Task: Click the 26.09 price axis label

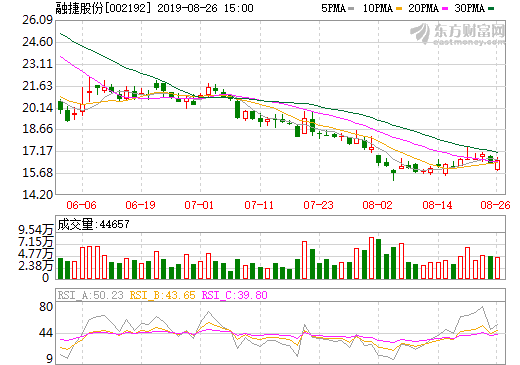Action: point(37,20)
